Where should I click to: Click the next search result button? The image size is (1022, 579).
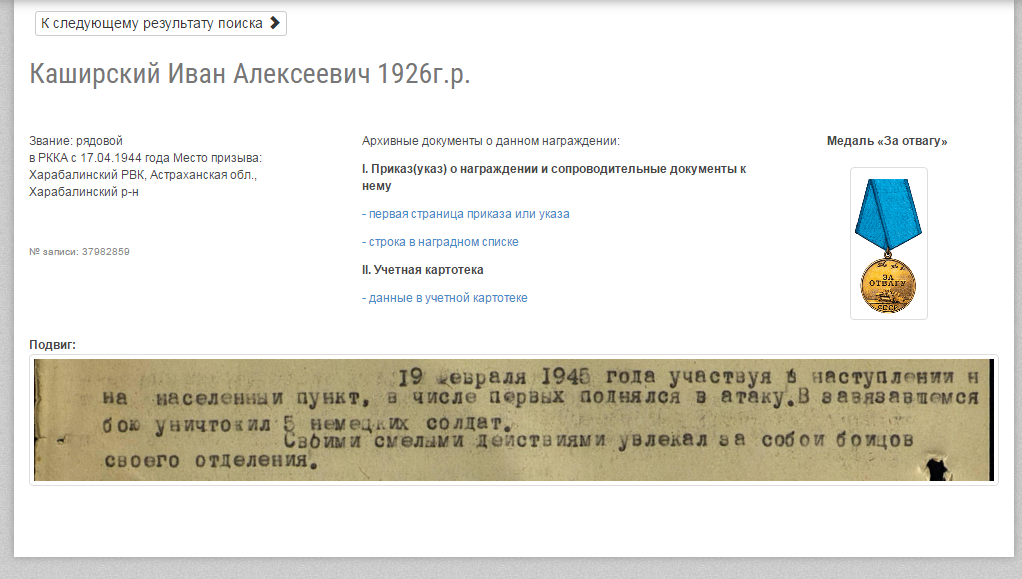pyautogui.click(x=160, y=23)
